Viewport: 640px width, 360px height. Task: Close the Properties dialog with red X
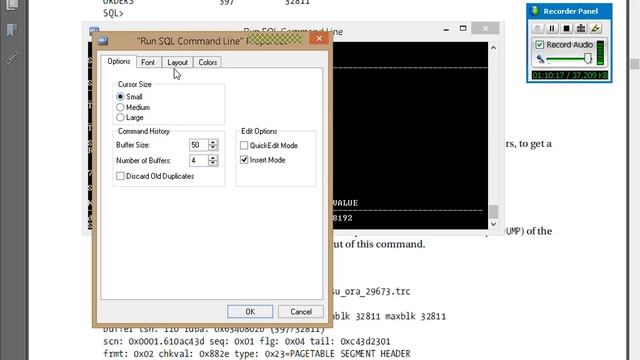pyautogui.click(x=319, y=38)
